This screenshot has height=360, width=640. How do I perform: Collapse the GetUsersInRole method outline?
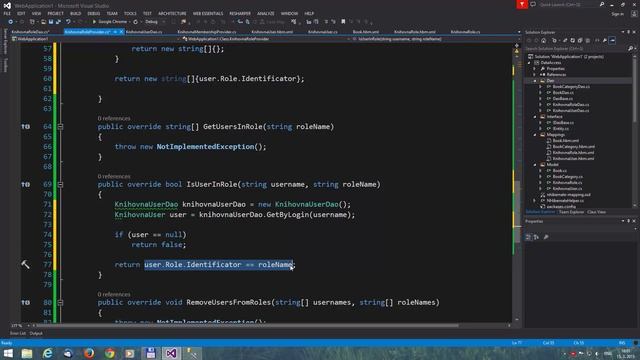60,127
